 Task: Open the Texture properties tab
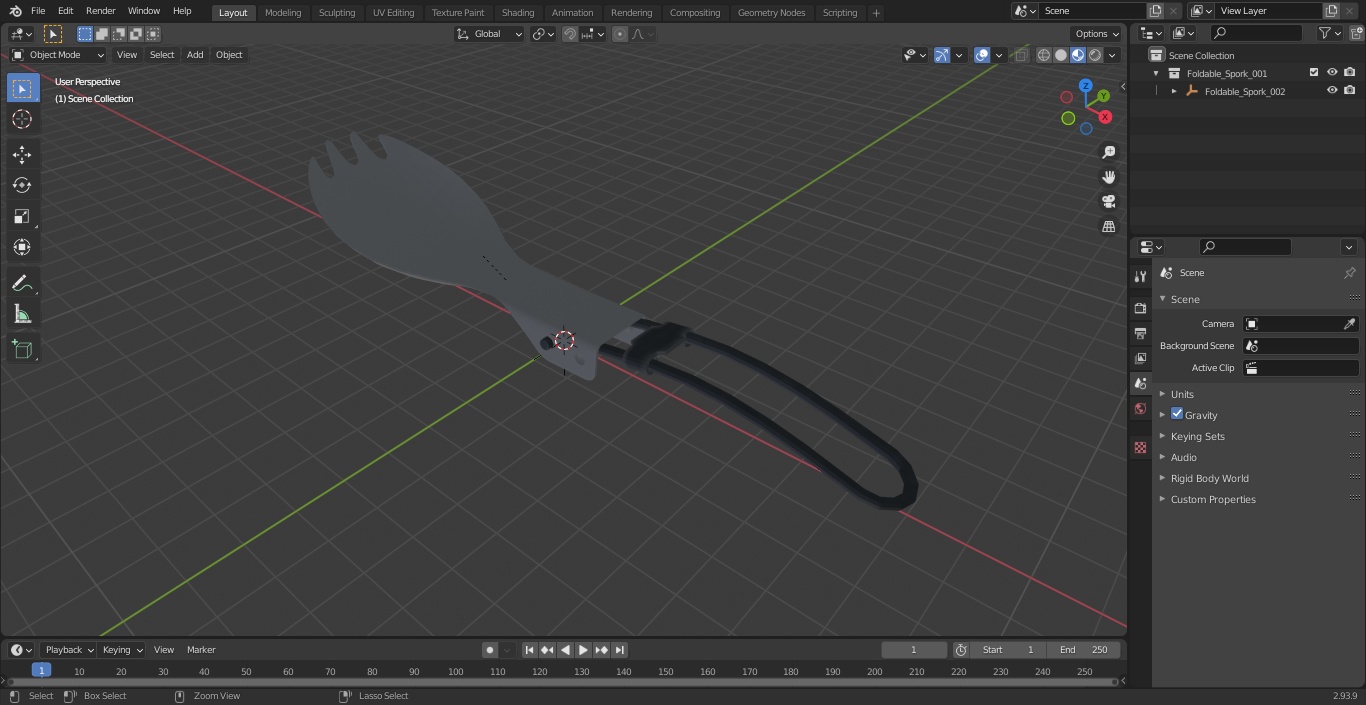click(x=1140, y=447)
